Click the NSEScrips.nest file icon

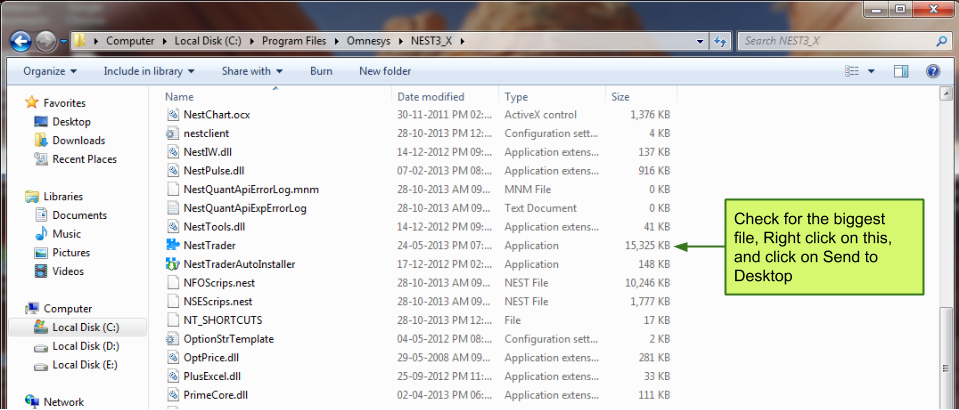(x=172, y=302)
